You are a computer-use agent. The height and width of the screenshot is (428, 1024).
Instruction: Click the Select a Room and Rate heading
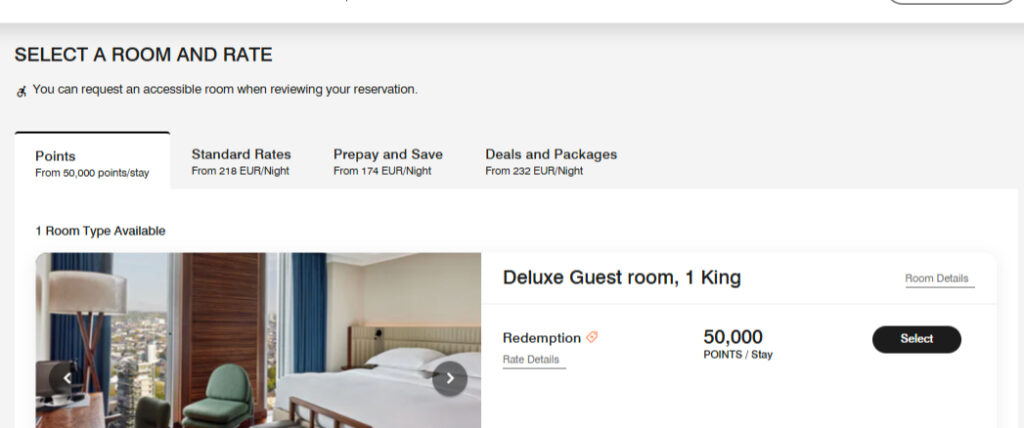pyautogui.click(x=143, y=55)
